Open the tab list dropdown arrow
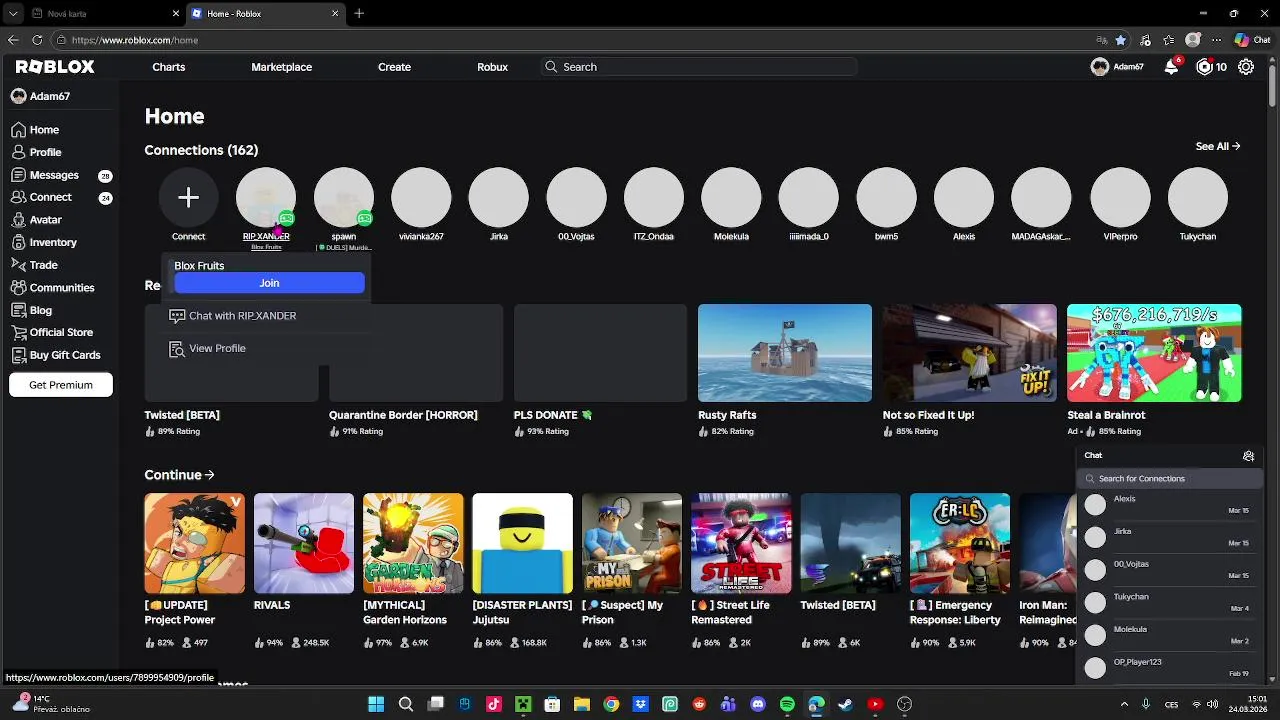 (x=13, y=13)
